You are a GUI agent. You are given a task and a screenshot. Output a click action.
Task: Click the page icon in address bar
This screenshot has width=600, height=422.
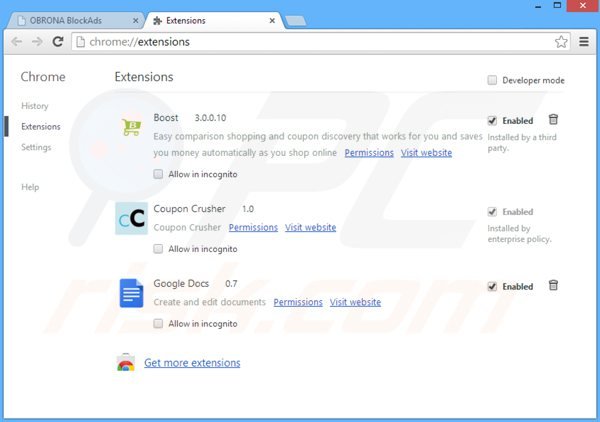(x=80, y=42)
